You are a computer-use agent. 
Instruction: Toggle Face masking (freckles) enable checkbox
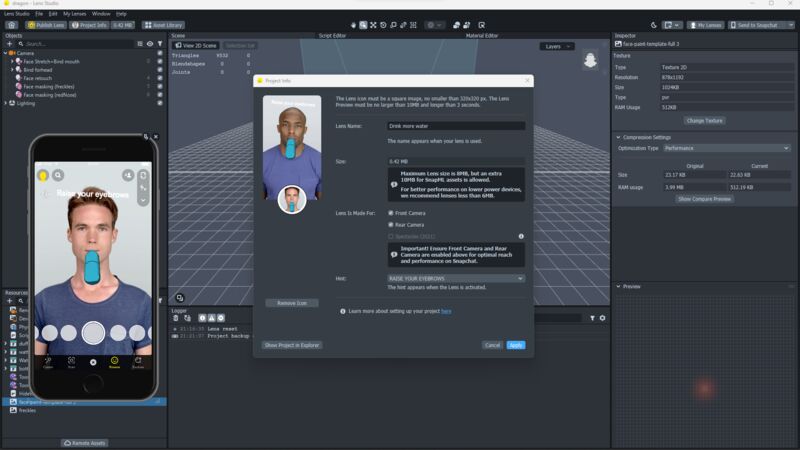160,86
